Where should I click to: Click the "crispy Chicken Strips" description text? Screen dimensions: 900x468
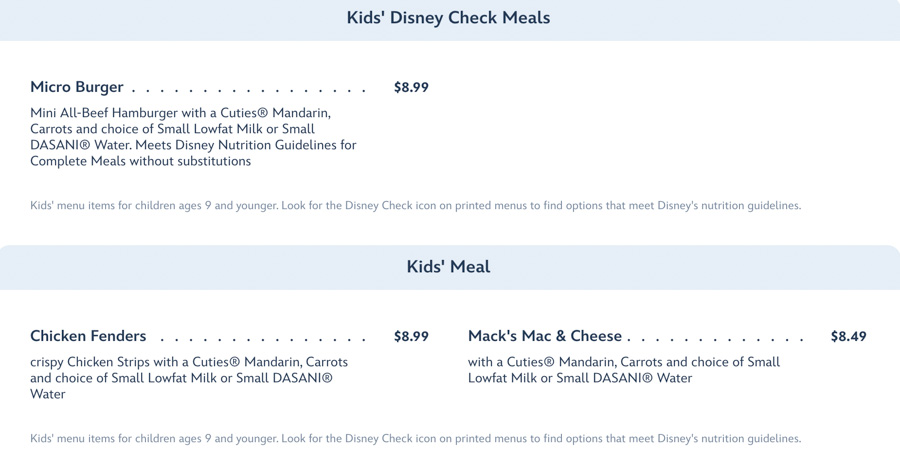(x=92, y=362)
